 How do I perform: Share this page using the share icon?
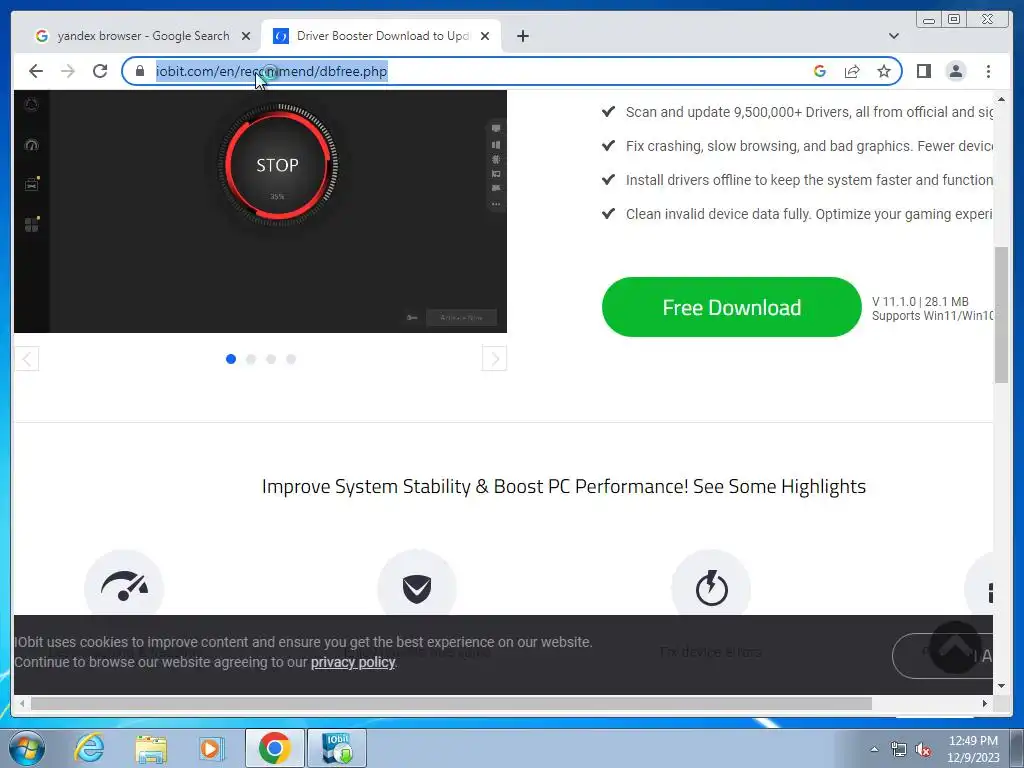[852, 71]
